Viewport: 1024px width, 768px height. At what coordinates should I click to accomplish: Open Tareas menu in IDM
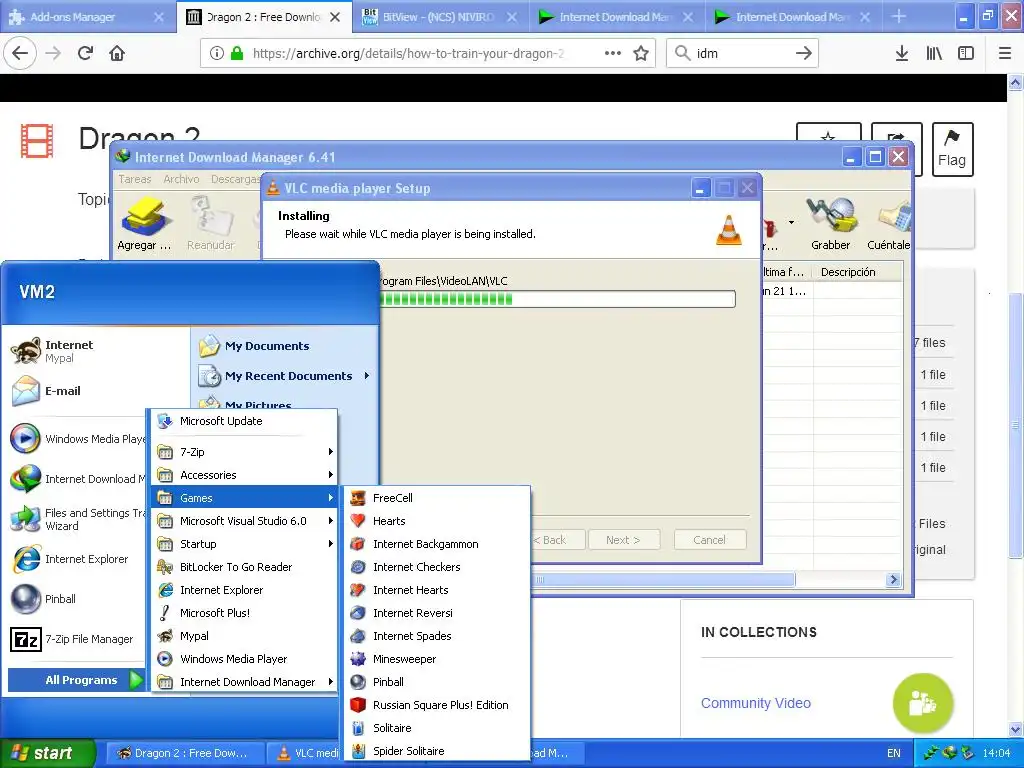point(135,179)
